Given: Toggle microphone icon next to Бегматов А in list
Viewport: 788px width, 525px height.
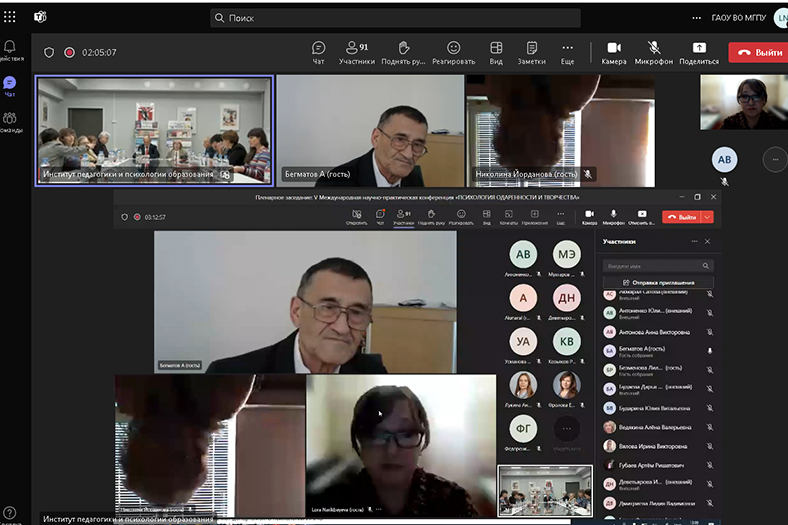Looking at the screenshot, I should (710, 351).
